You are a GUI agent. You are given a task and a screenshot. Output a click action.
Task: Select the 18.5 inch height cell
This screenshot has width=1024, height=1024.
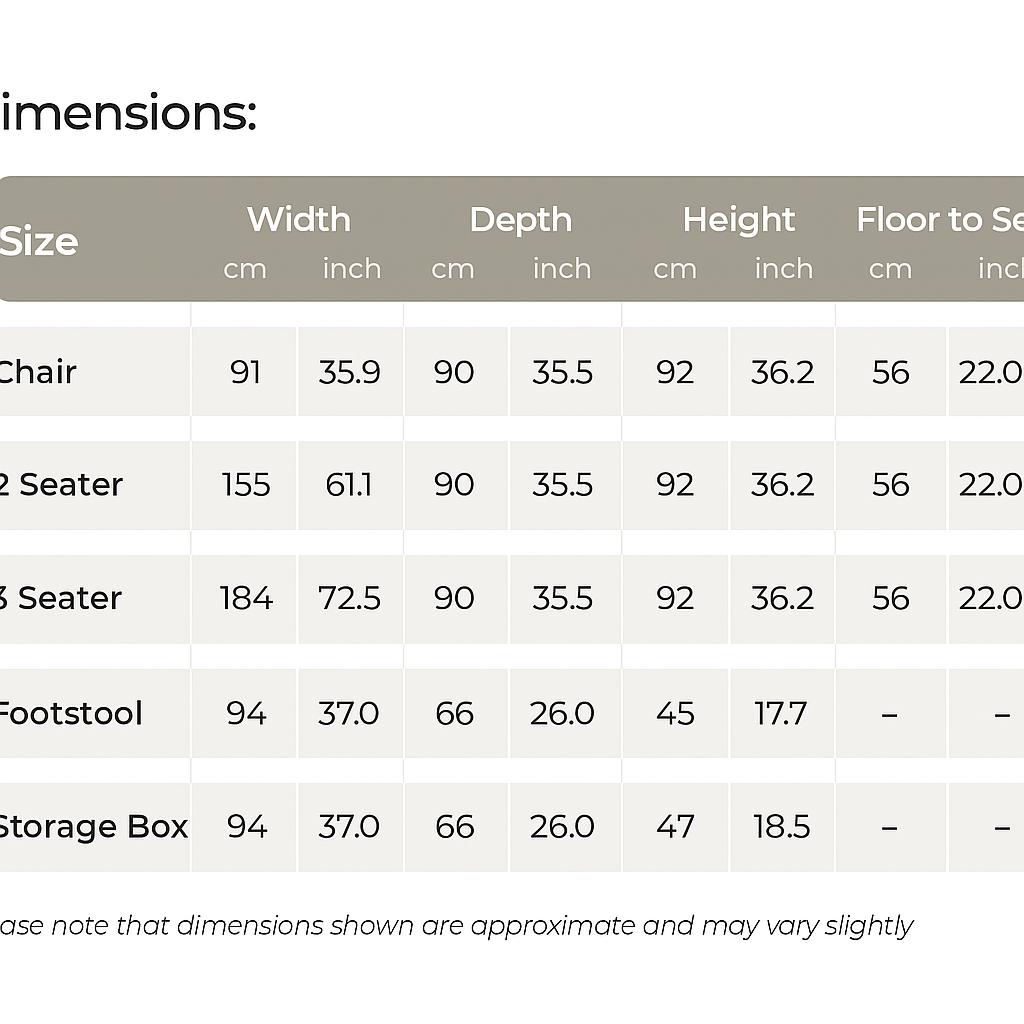780,827
